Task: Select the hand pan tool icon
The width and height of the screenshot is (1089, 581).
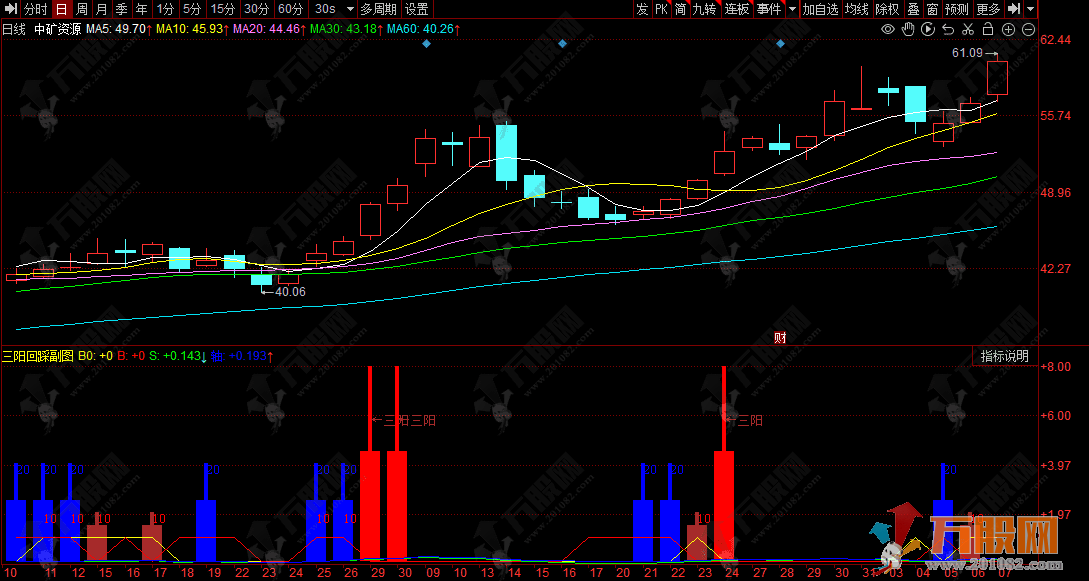Action: [x=907, y=29]
